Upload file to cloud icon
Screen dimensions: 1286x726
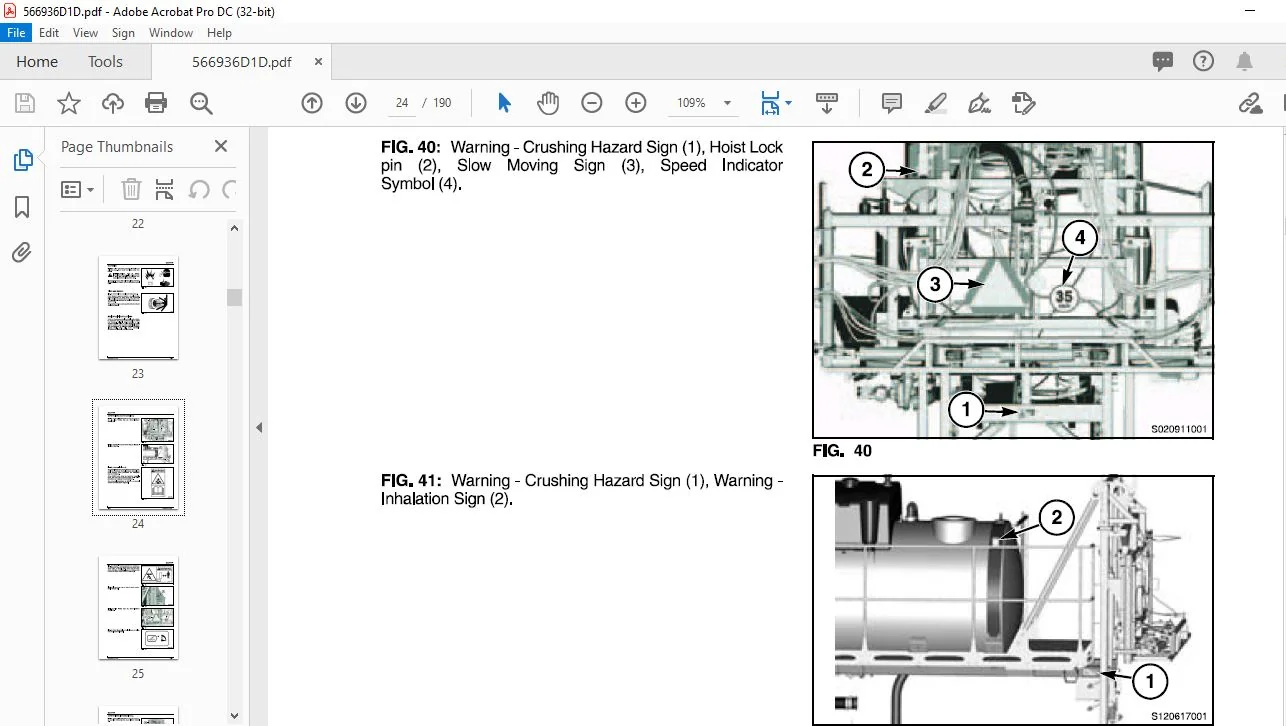tap(113, 103)
